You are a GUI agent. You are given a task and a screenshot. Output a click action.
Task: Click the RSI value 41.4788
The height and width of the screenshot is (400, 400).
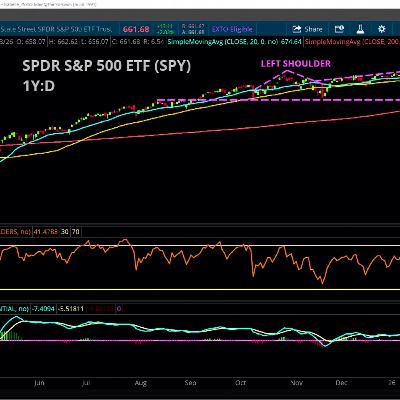tap(45, 231)
